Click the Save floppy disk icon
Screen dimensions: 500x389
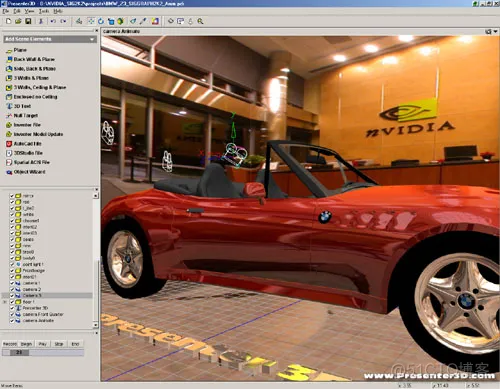[x=28, y=21]
